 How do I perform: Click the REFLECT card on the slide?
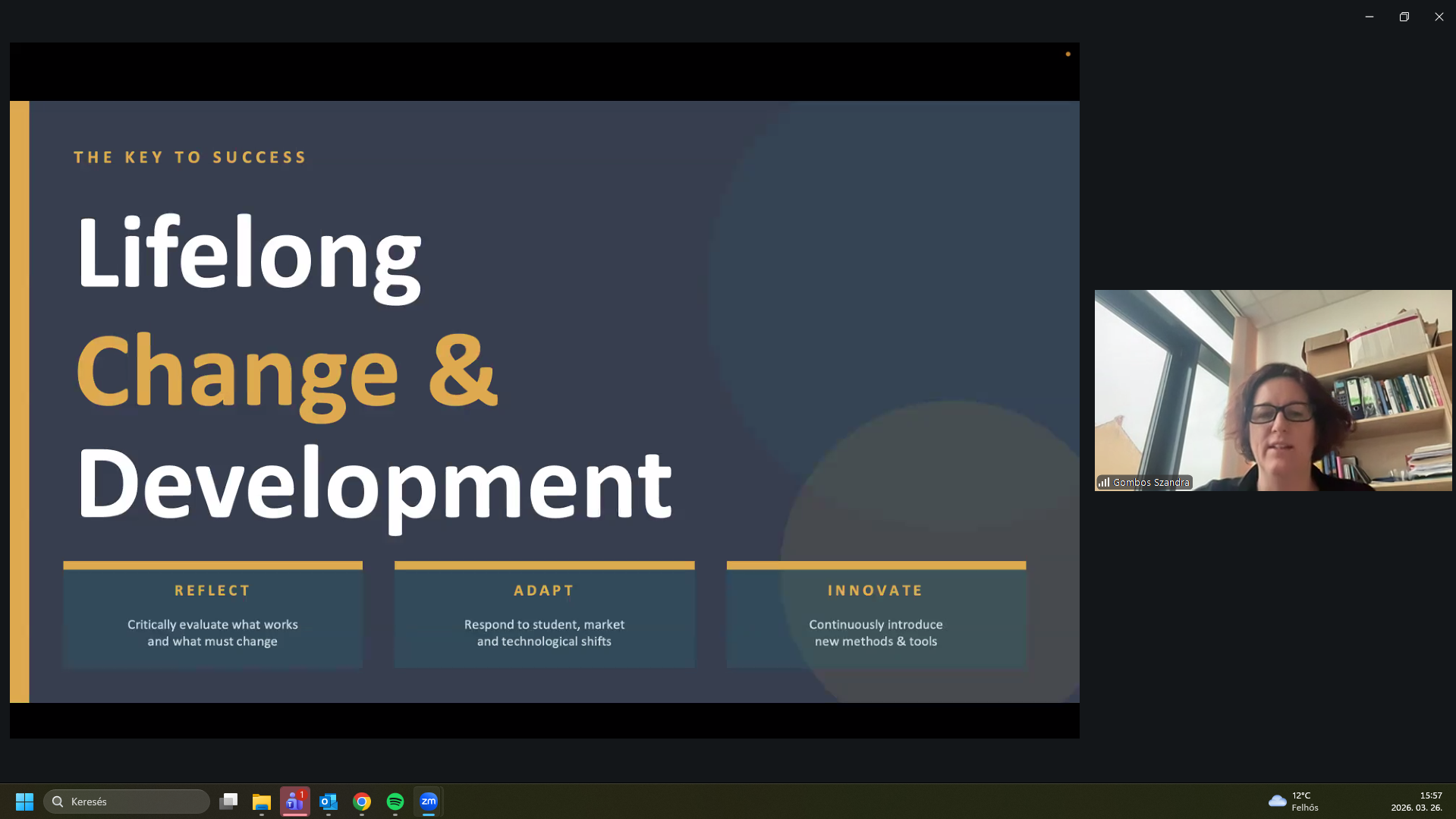(x=212, y=615)
